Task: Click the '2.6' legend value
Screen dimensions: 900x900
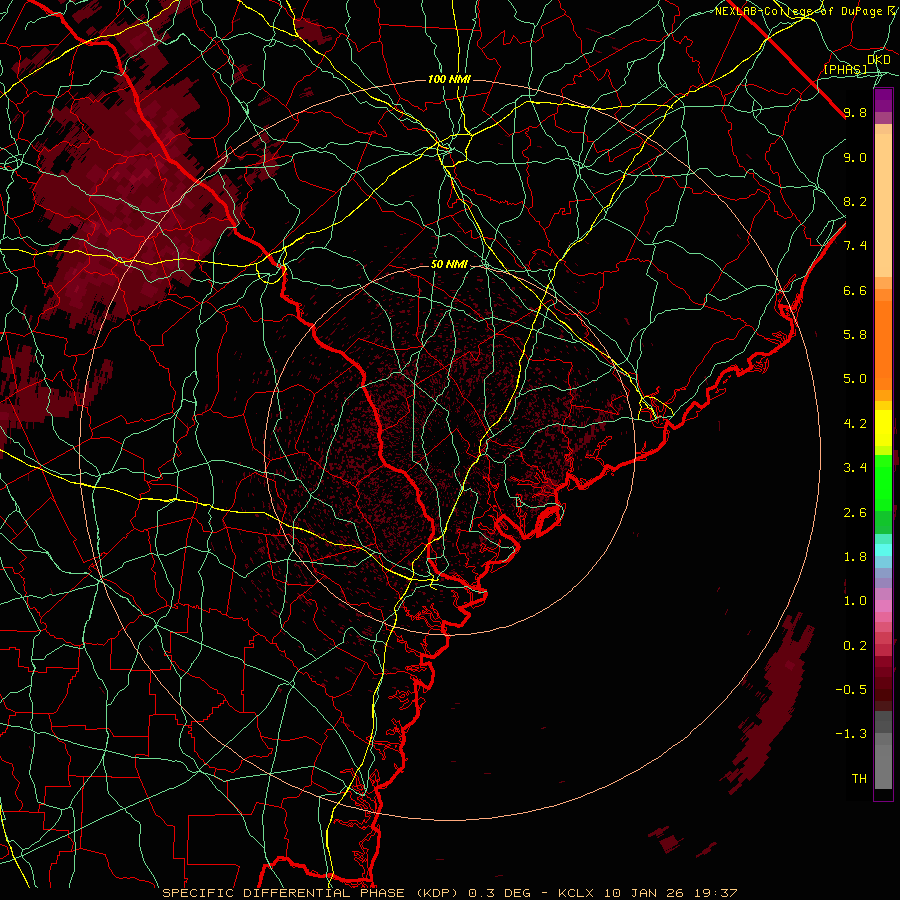Action: [855, 513]
